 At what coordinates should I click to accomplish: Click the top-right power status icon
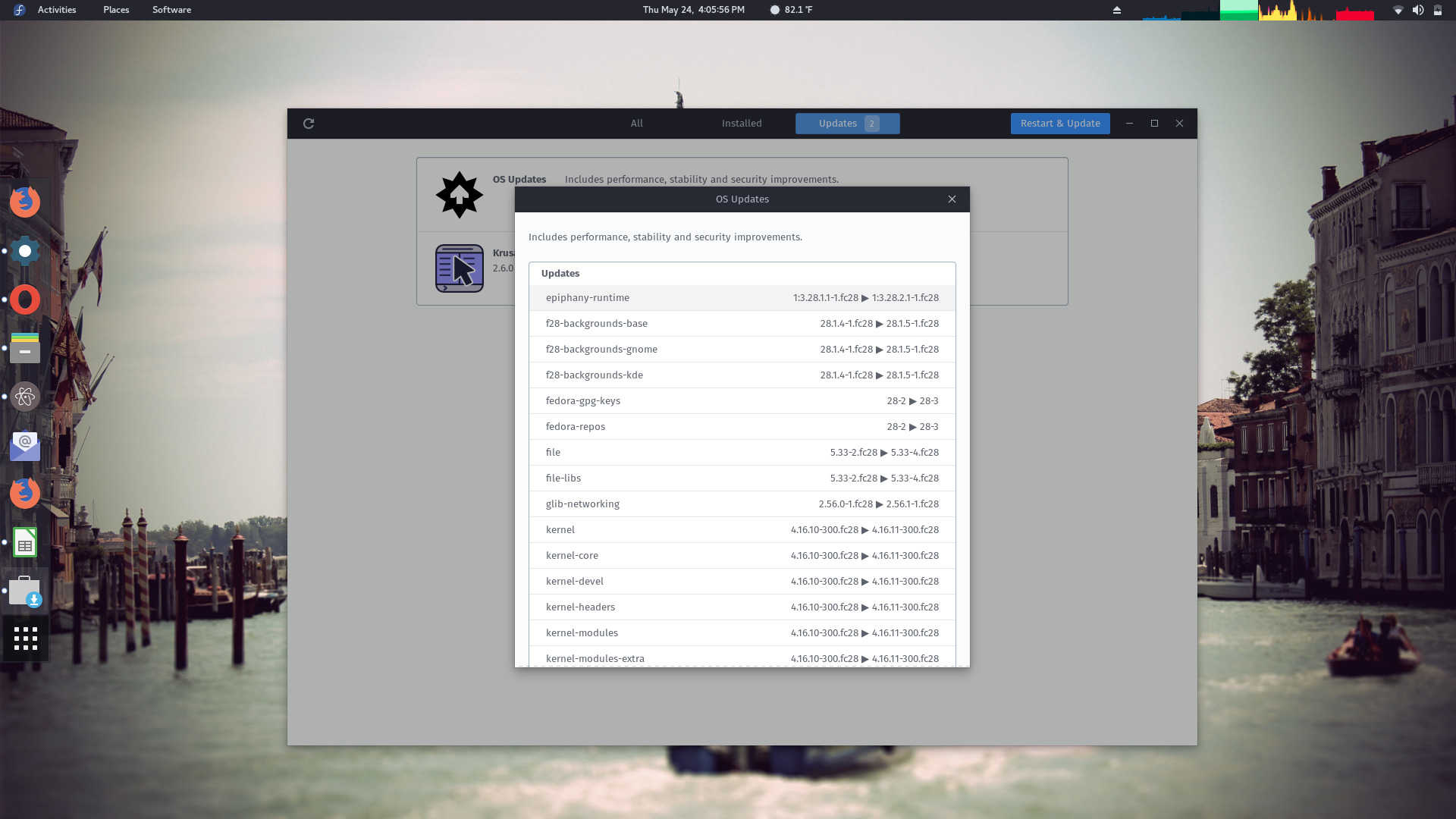coord(1437,10)
